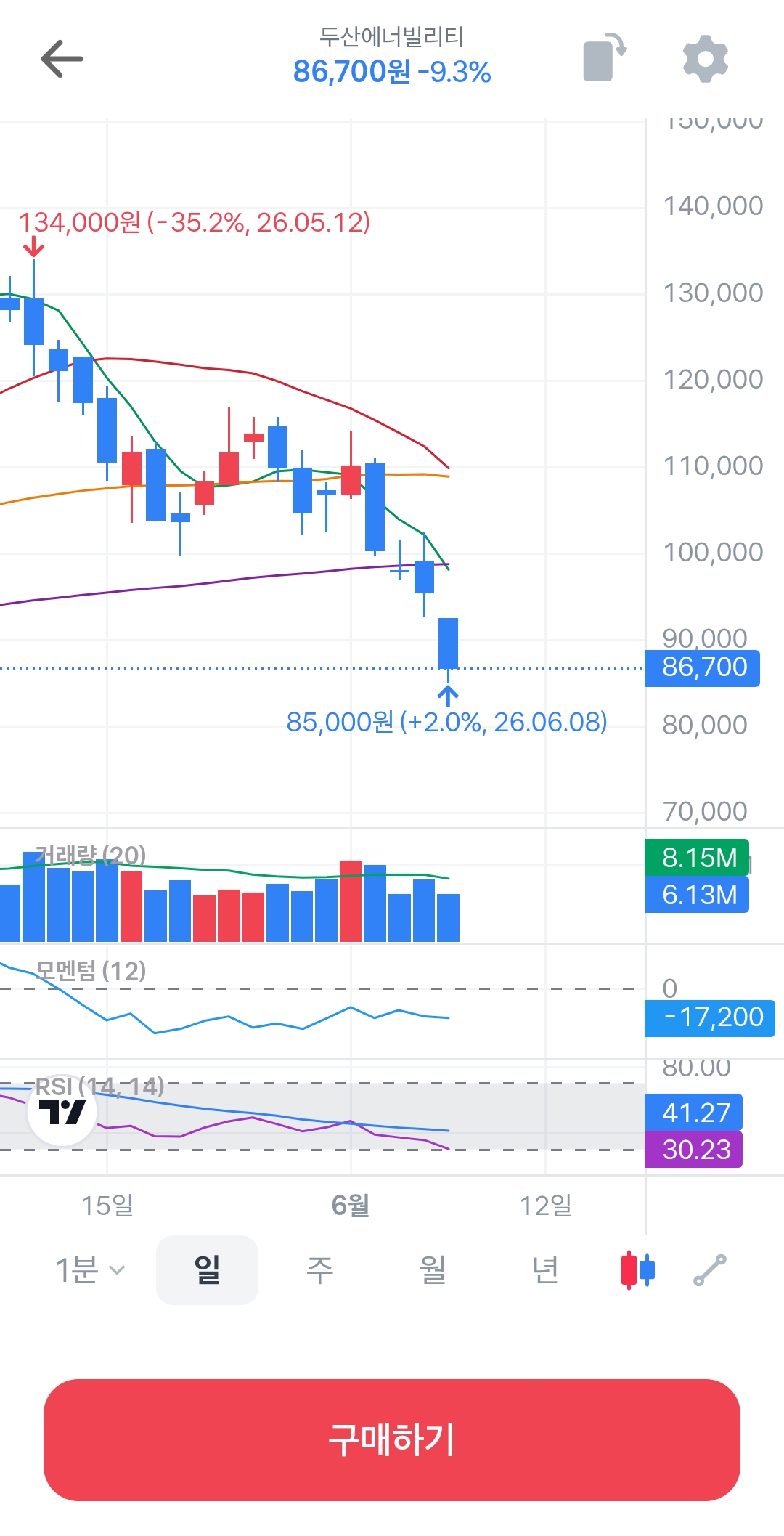
Task: Tap the 두산에너빌리티 stock title
Action: [x=391, y=37]
